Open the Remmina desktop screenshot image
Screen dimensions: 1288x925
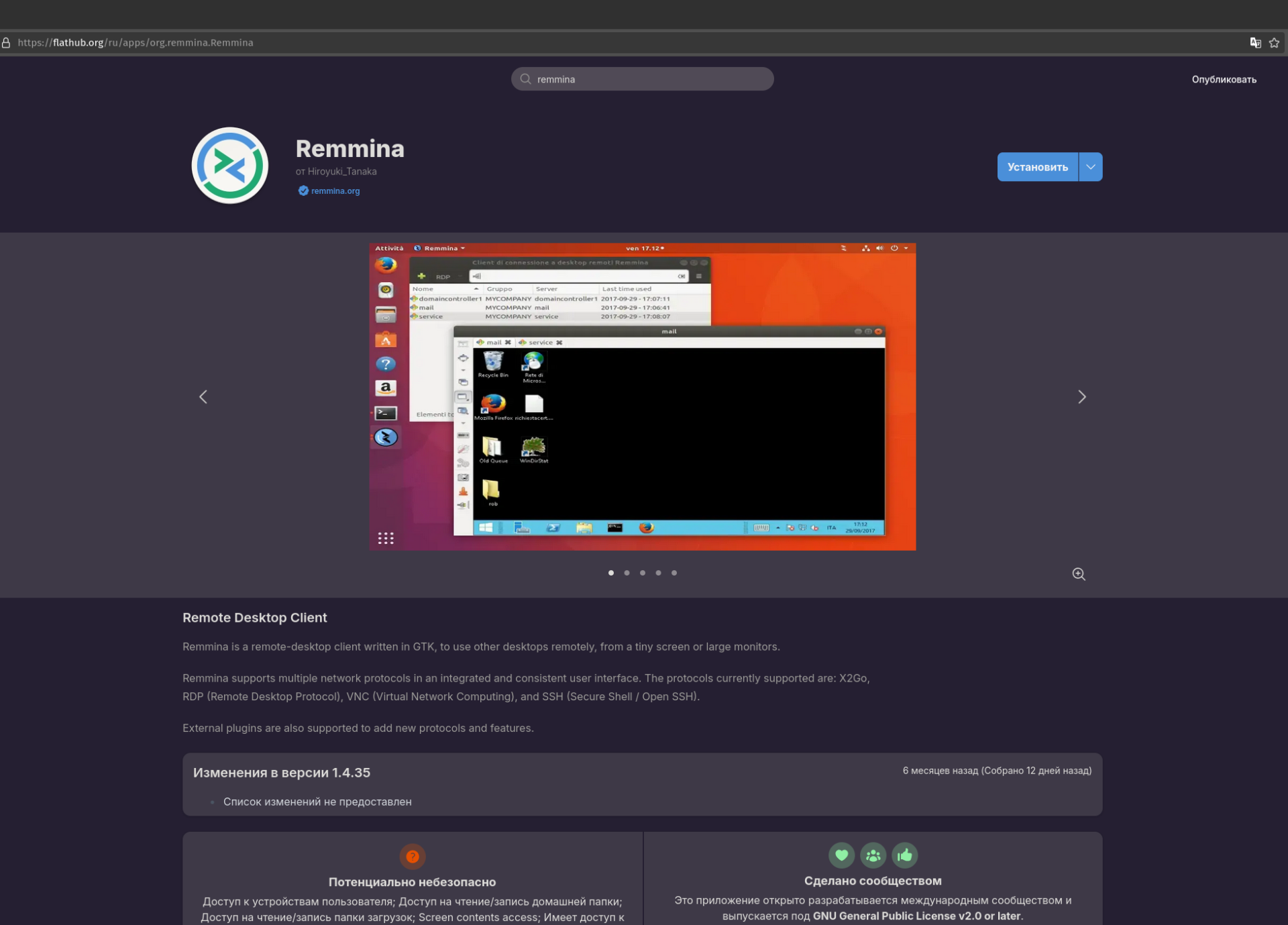(642, 397)
